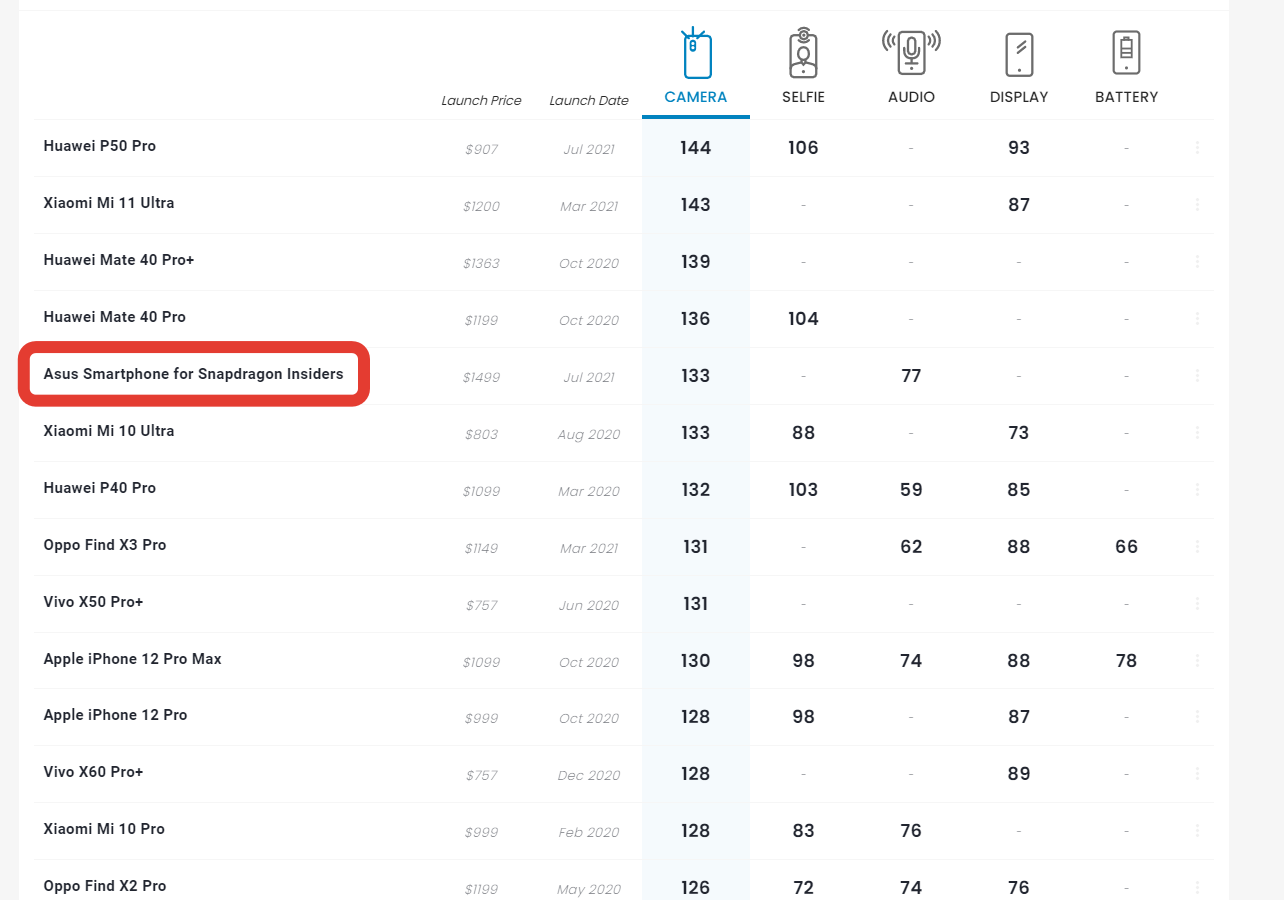The image size is (1284, 900).
Task: Click the Aug 2020 launch date cell
Action: (589, 435)
